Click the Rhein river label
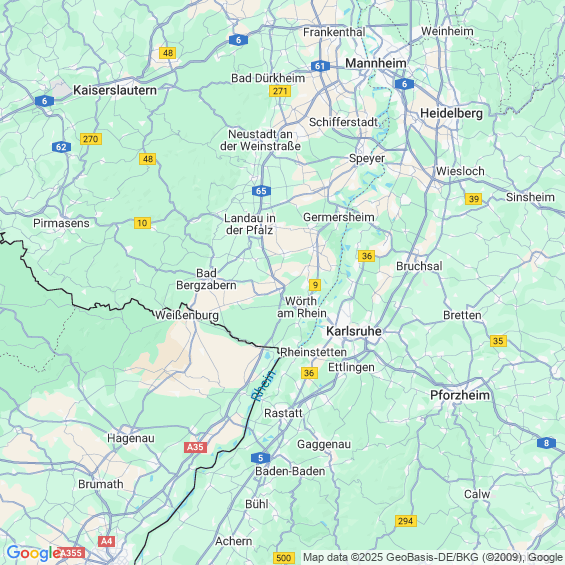 263,386
